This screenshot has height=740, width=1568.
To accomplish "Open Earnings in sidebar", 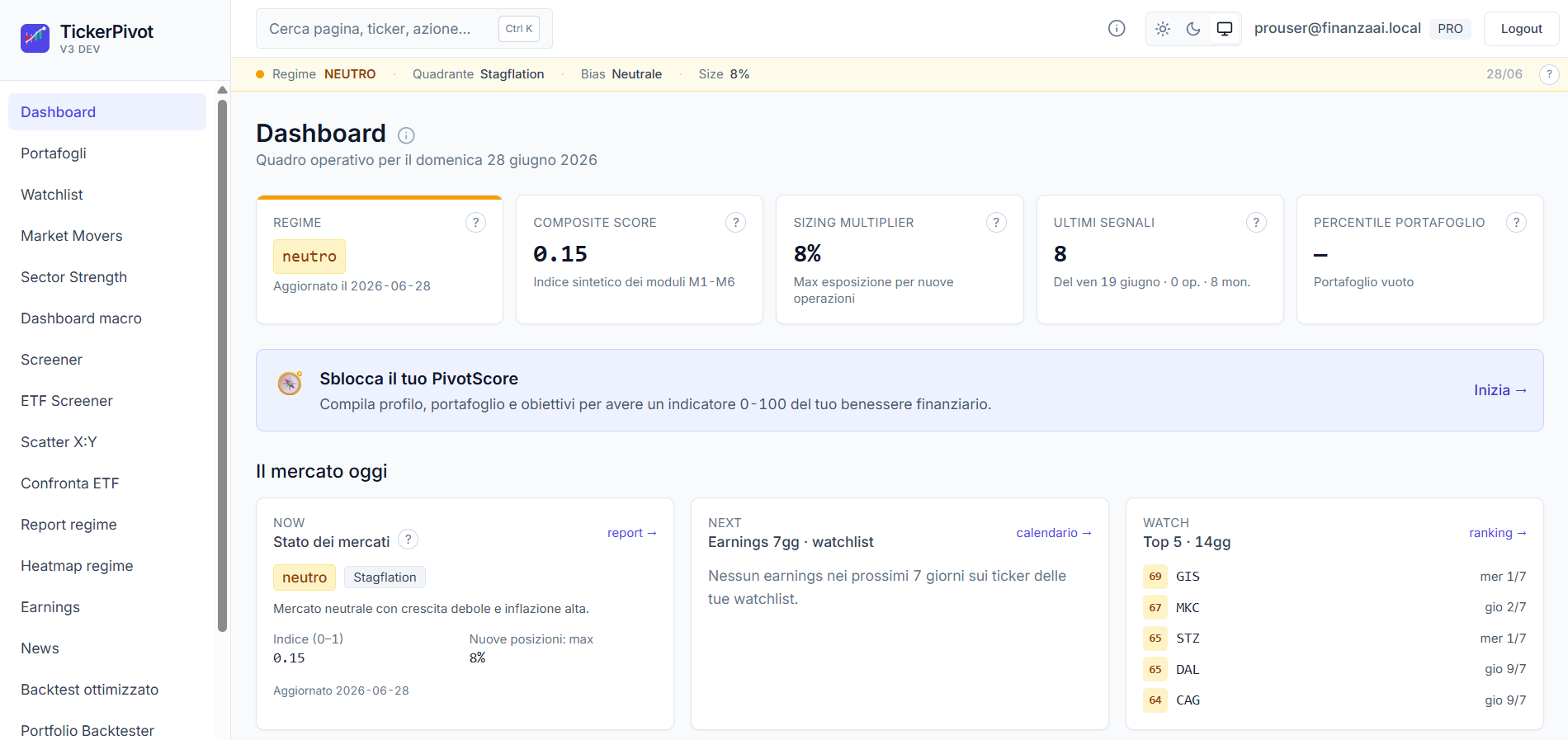I will tap(107, 607).
